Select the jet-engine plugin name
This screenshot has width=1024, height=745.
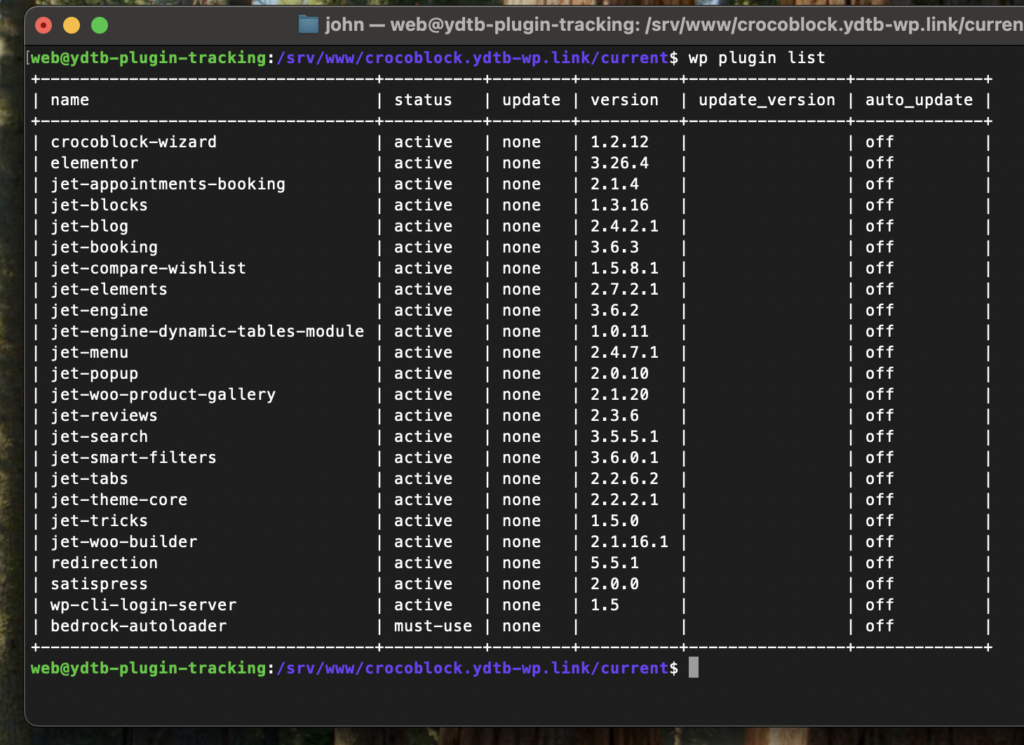pos(99,310)
